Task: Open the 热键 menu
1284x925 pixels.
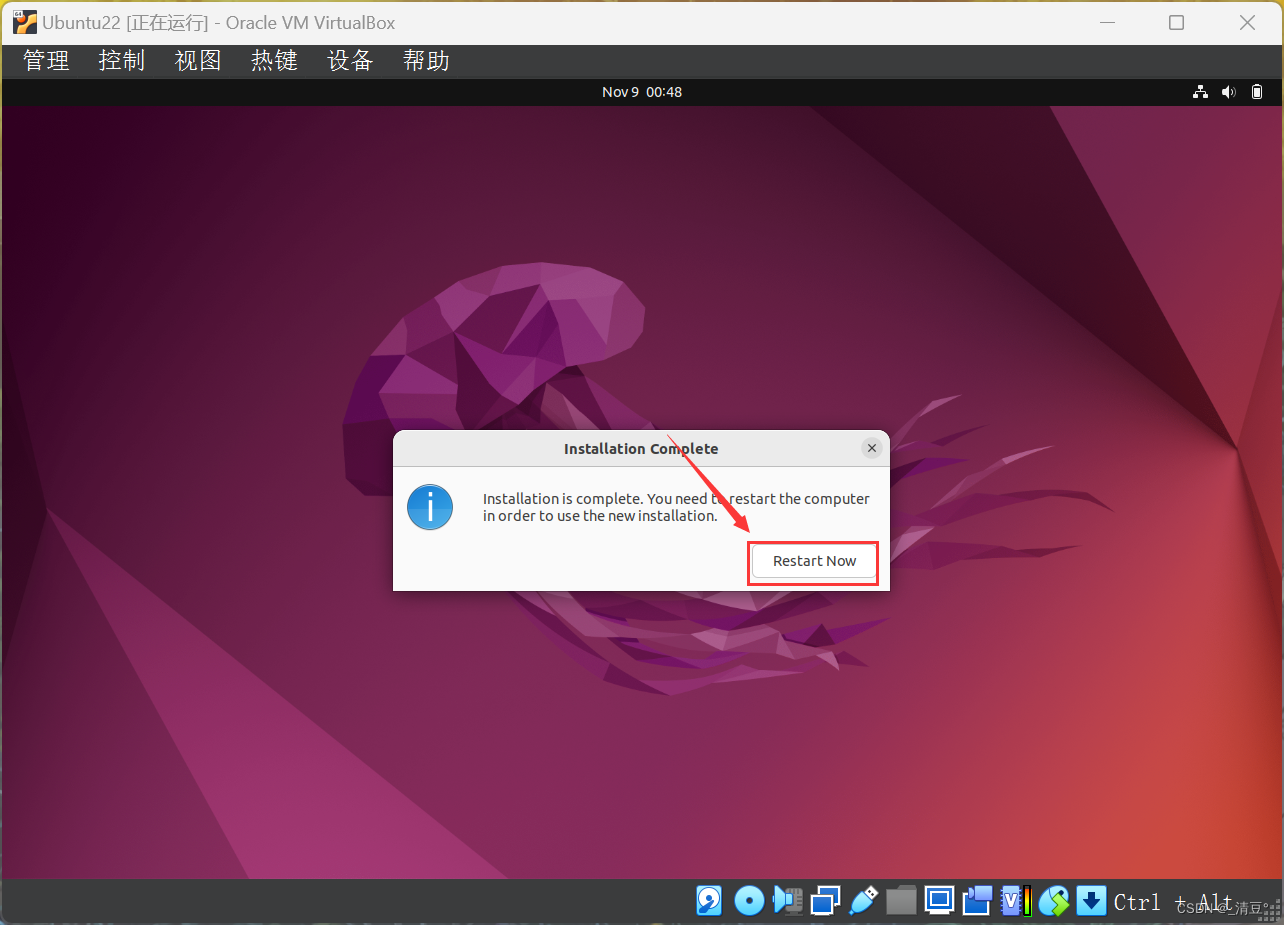Action: (x=274, y=61)
